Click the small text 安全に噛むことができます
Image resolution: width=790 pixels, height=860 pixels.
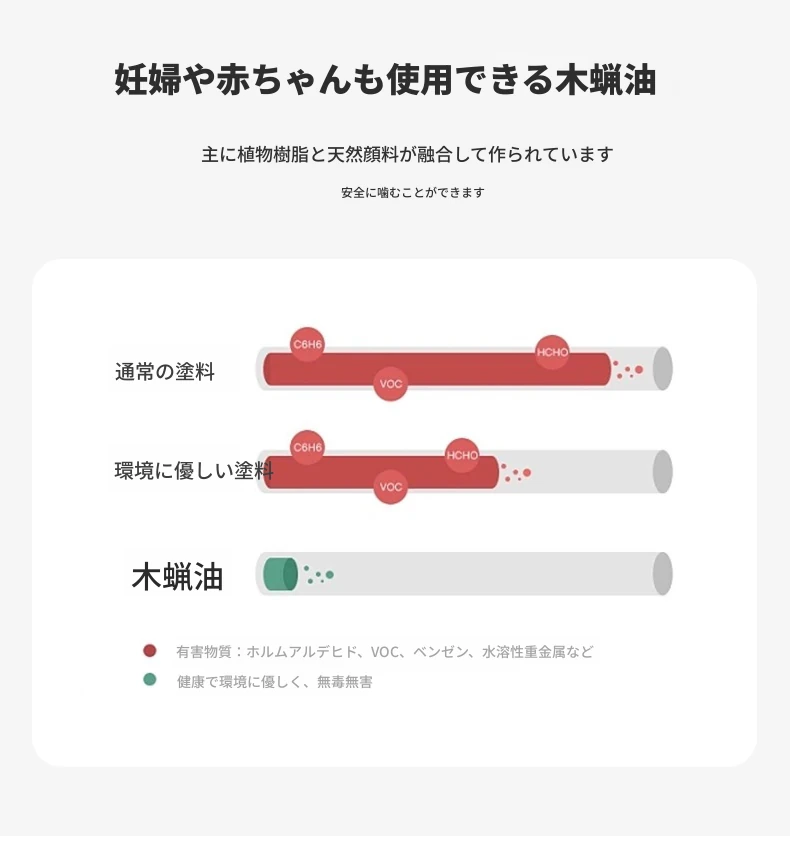tap(412, 192)
